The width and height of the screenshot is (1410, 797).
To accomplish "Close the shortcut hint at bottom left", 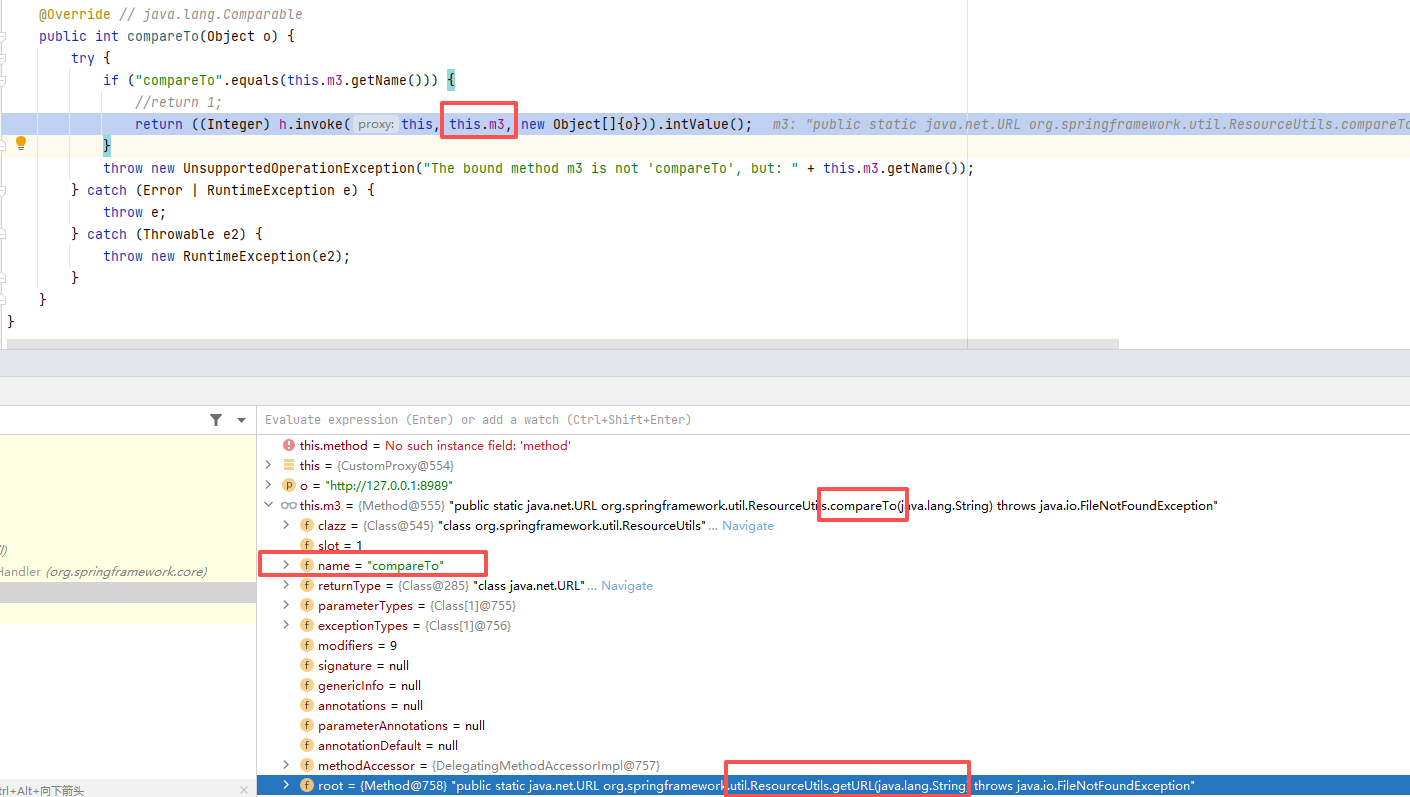I will pos(244,790).
